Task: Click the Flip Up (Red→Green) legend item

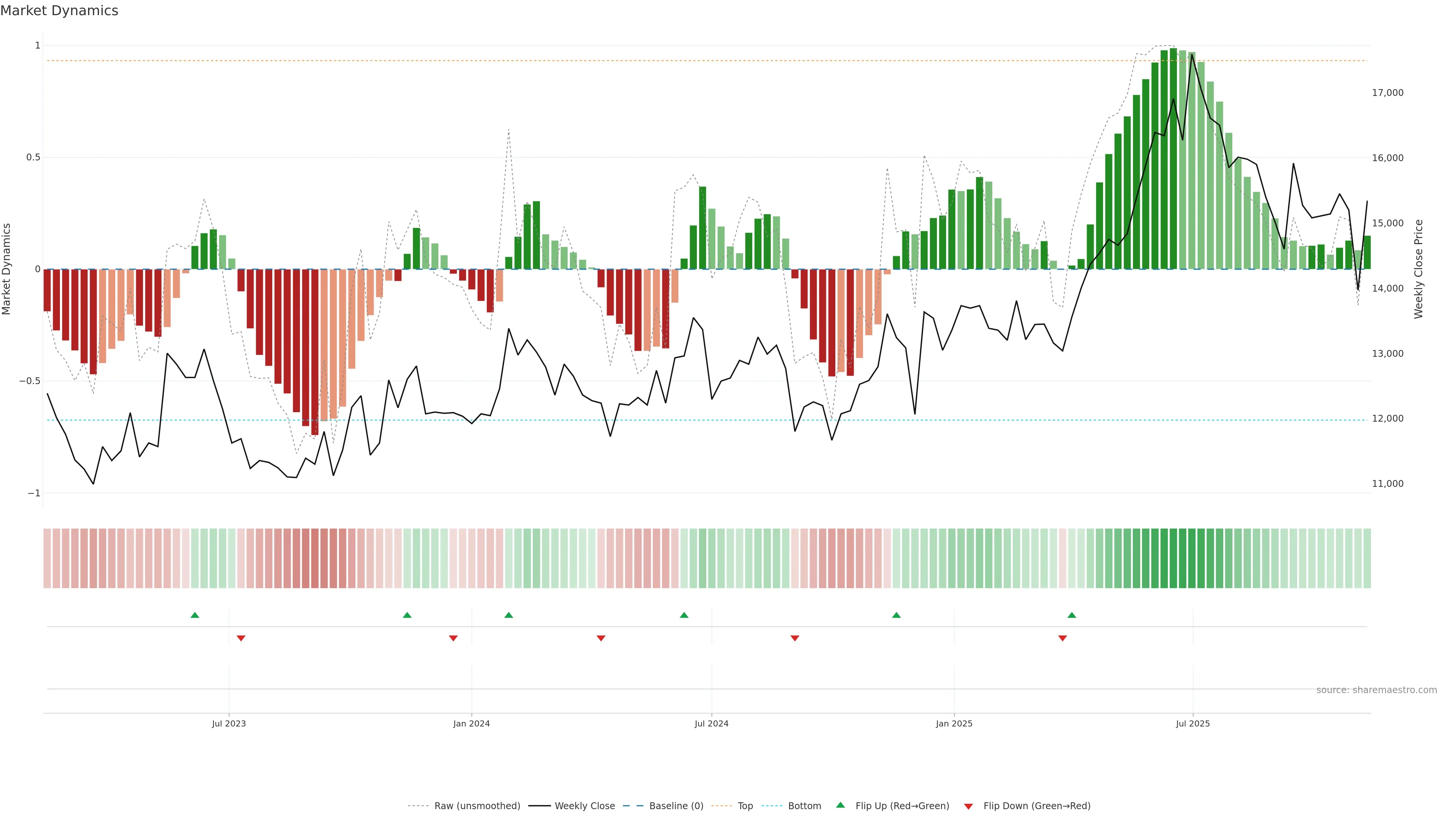Action: pyautogui.click(x=902, y=805)
